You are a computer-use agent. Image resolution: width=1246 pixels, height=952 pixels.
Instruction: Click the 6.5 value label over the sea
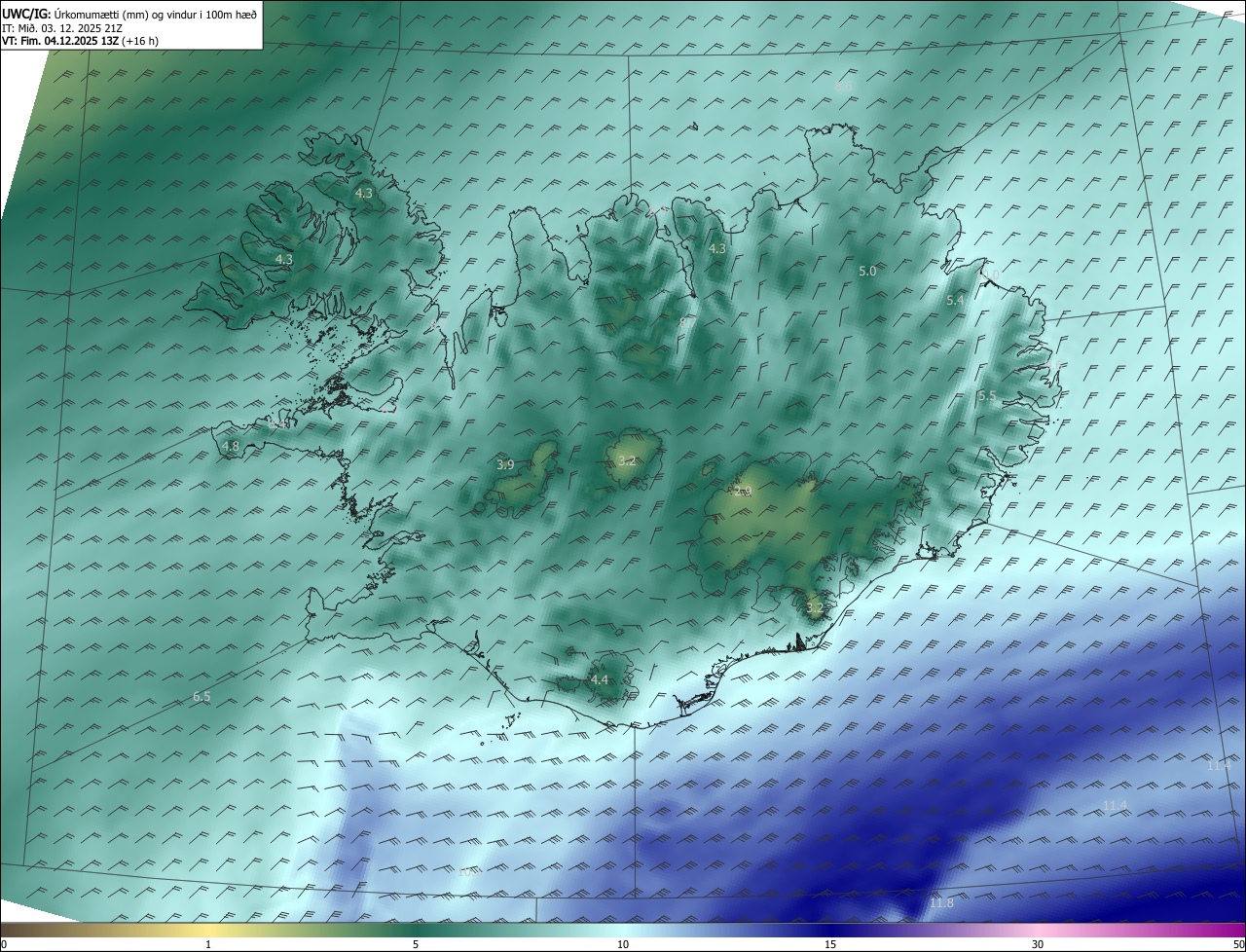click(202, 696)
